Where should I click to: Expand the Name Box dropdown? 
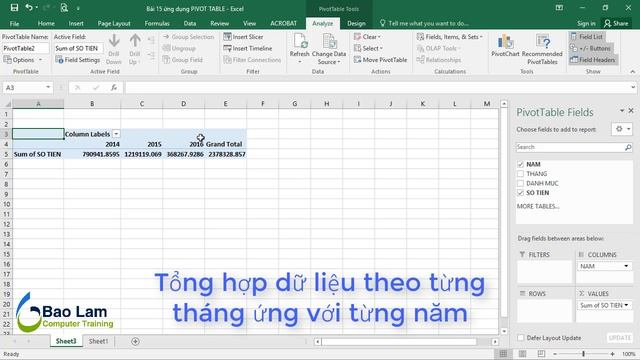(x=48, y=87)
